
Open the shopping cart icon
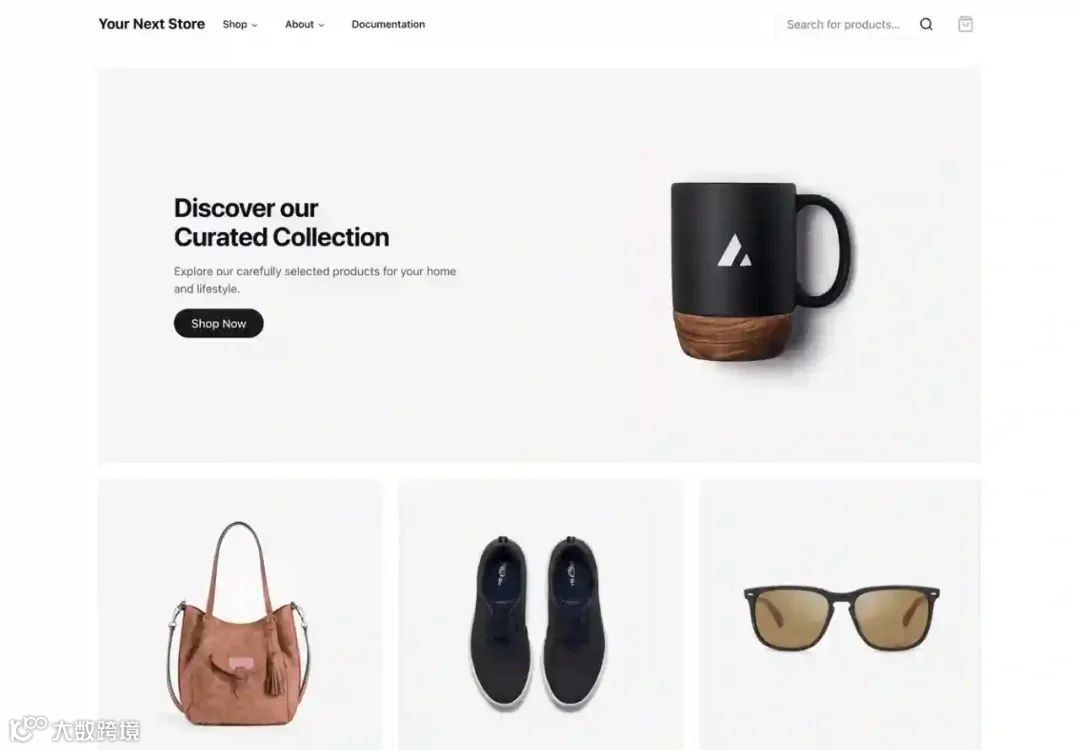(x=965, y=24)
